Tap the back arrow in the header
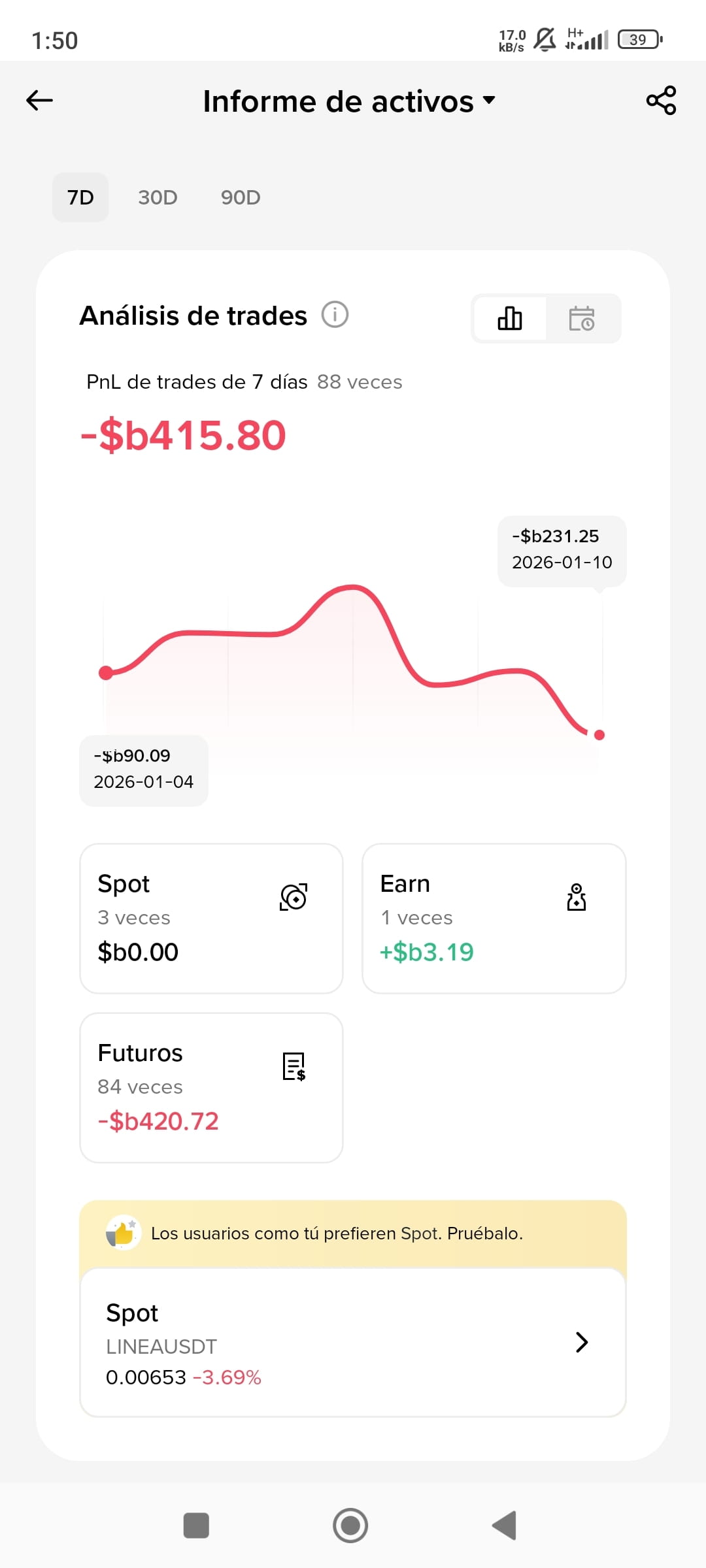 pos(39,101)
